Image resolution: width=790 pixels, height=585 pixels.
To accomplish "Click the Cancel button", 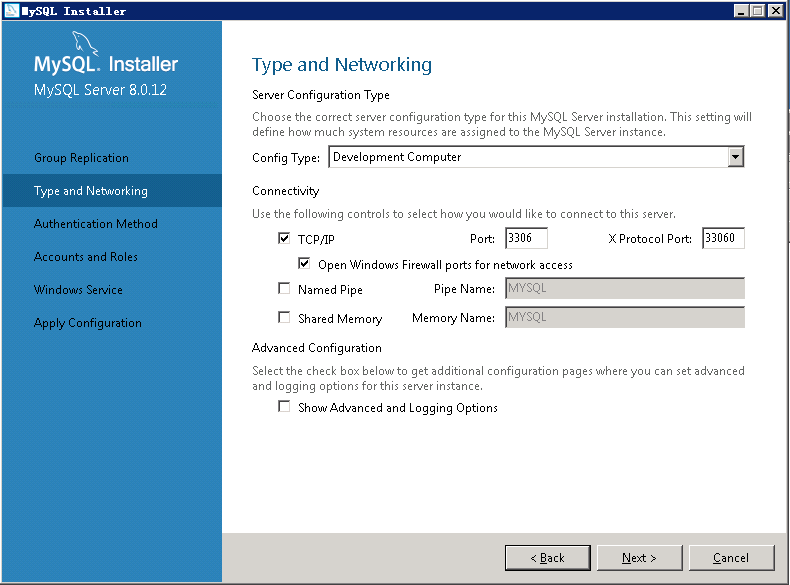I will pyautogui.click(x=731, y=558).
